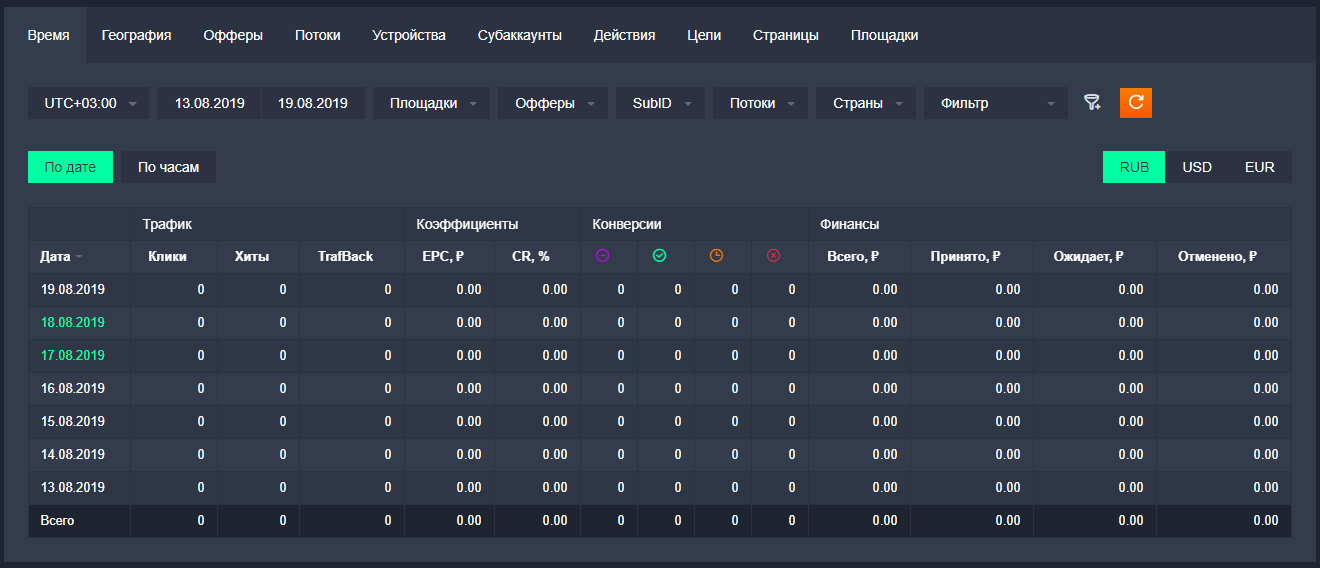Open the Страны countries dropdown
1320x568 pixels.
865,103
